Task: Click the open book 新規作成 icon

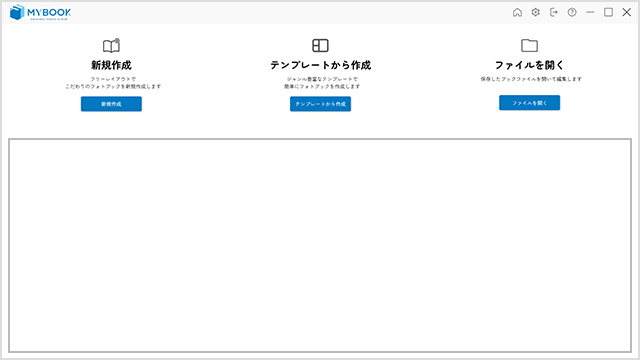Action: coord(111,45)
